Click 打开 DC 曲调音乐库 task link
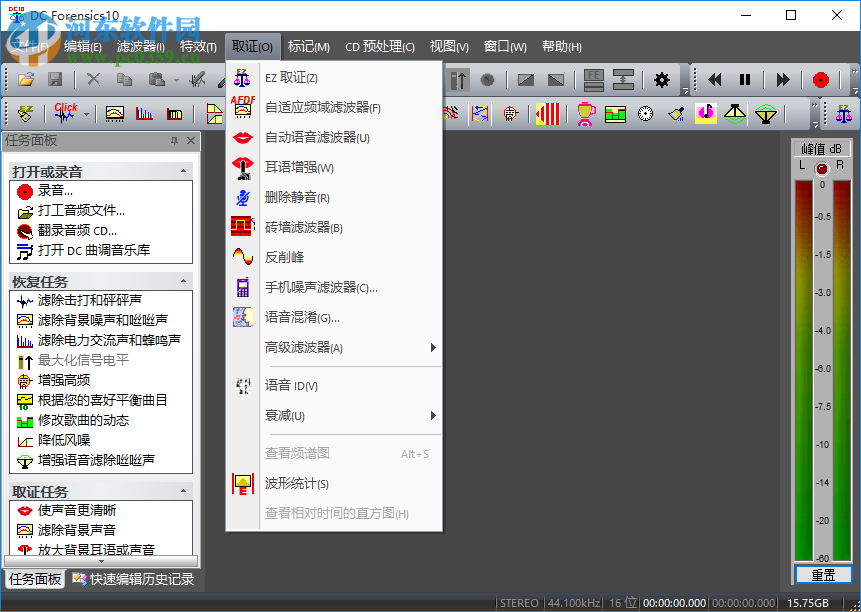The height and width of the screenshot is (612, 861). coord(83,250)
